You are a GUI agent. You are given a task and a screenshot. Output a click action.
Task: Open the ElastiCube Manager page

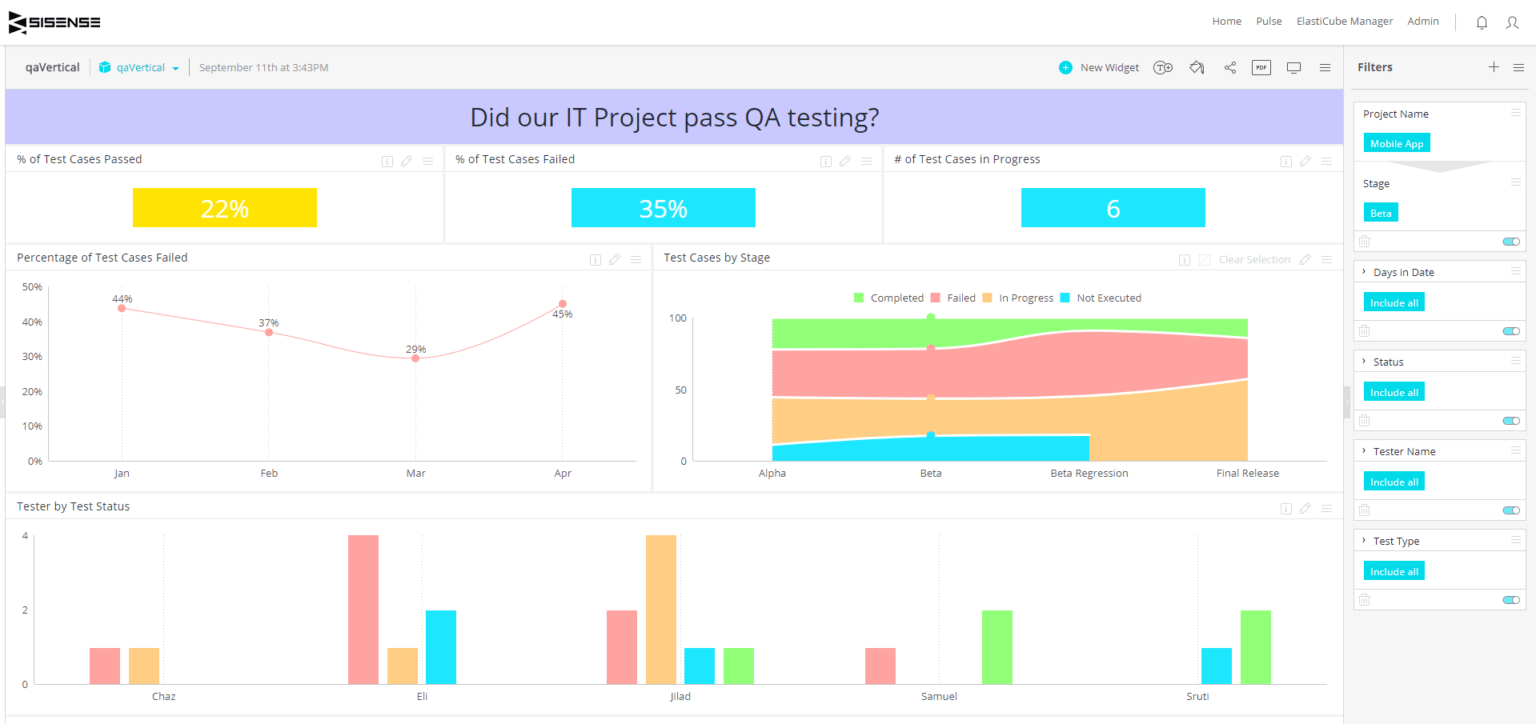(x=1344, y=20)
